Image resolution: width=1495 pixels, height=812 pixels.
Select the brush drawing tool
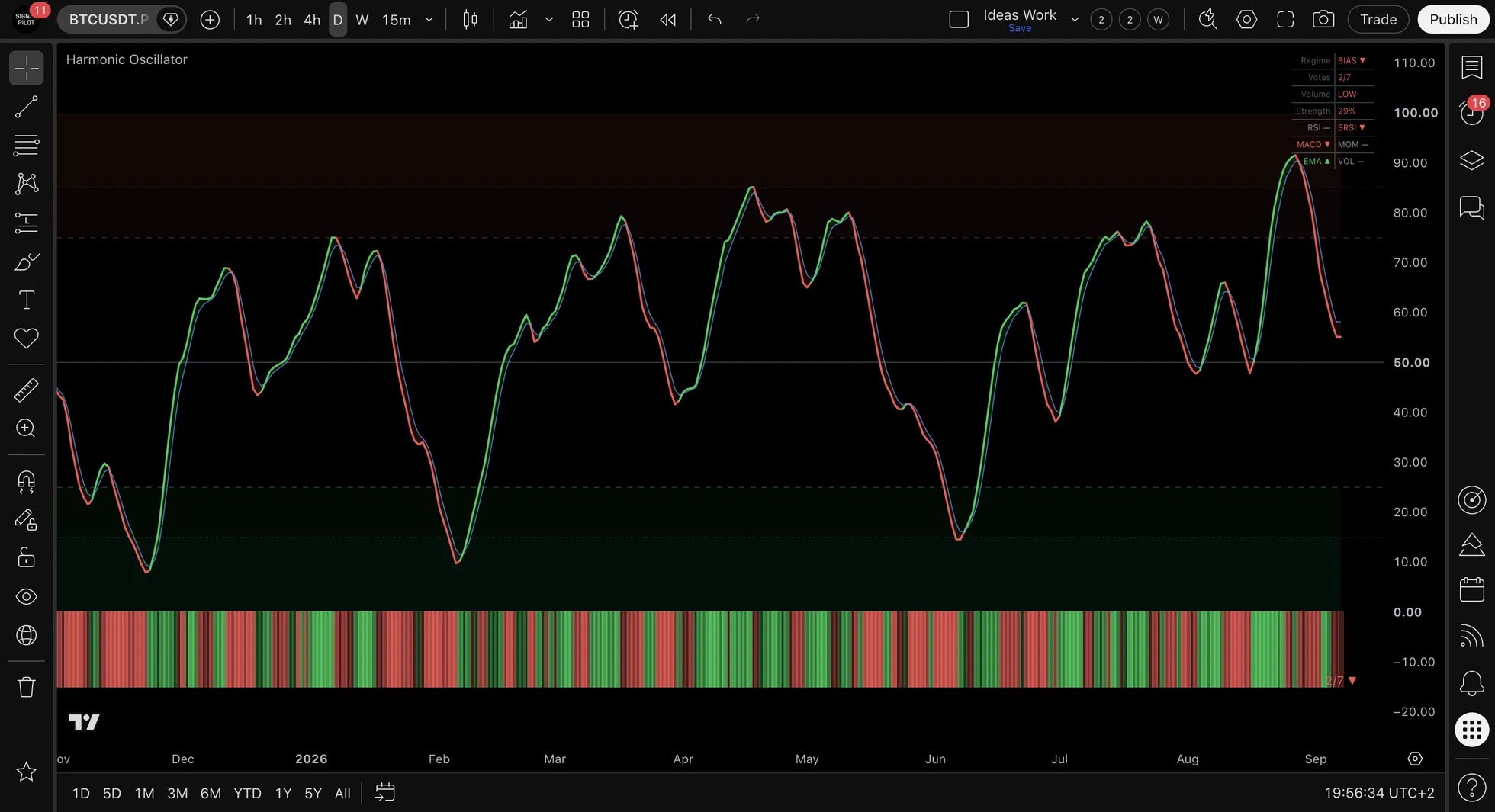[x=27, y=262]
